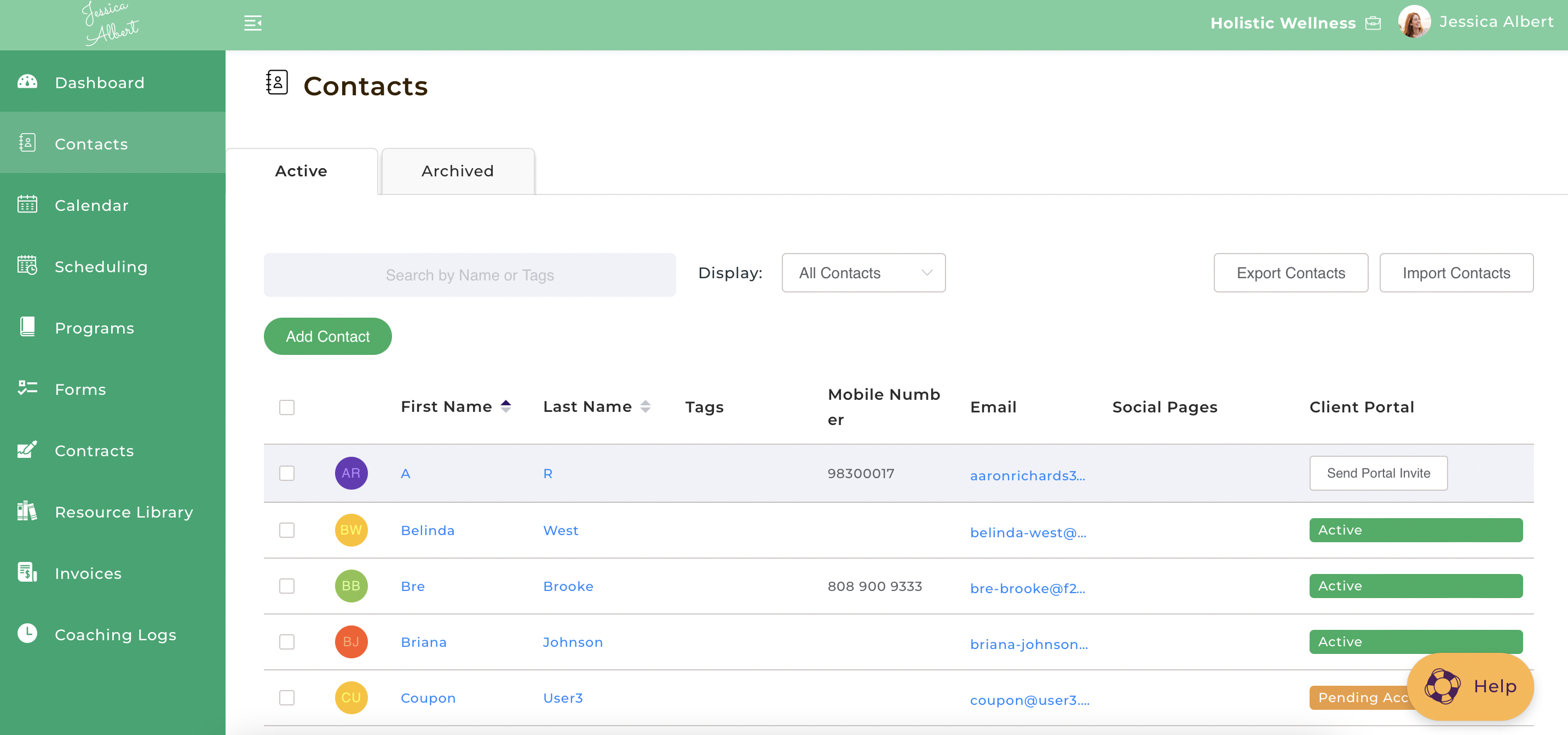Click the BB avatar circle

pyautogui.click(x=351, y=586)
